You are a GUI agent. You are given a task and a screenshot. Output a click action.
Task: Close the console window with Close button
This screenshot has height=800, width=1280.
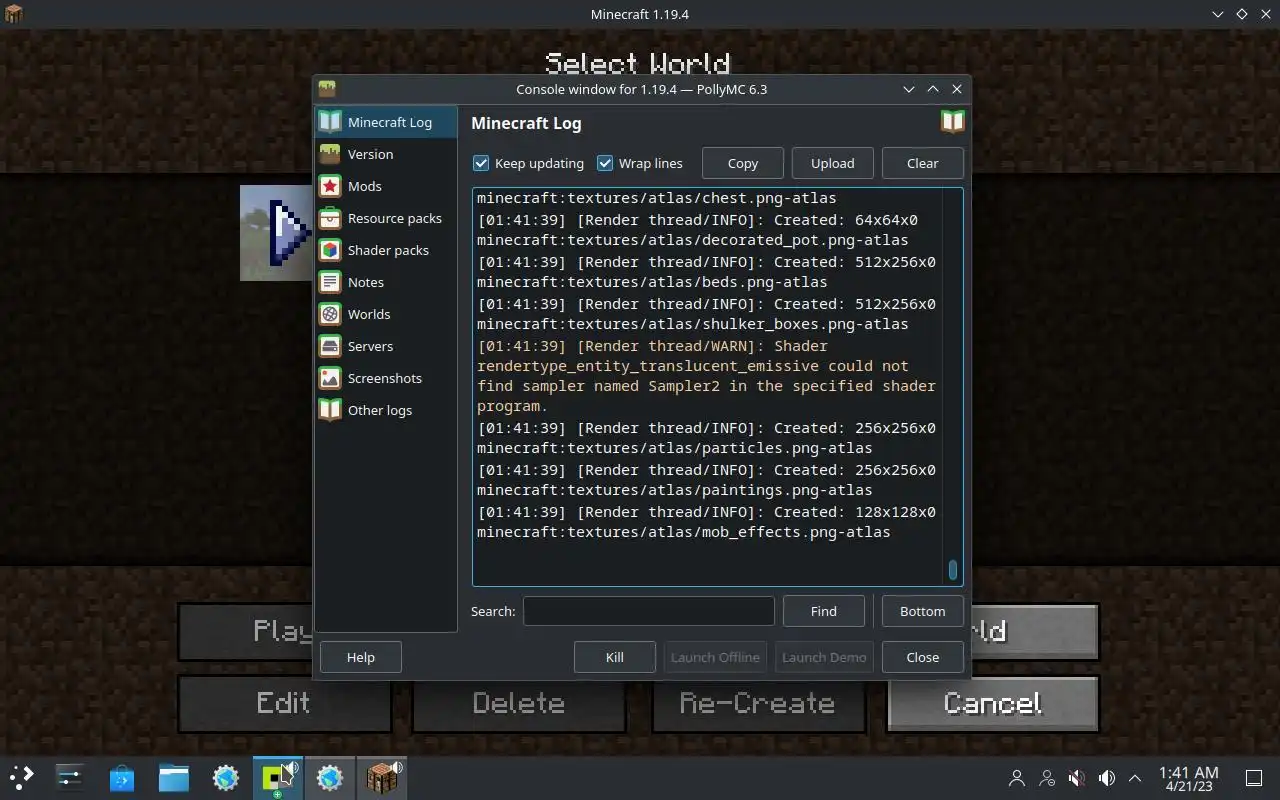(x=923, y=657)
